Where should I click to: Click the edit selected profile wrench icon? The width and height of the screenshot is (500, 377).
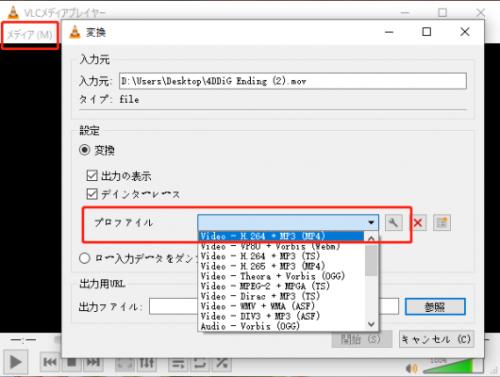[394, 223]
